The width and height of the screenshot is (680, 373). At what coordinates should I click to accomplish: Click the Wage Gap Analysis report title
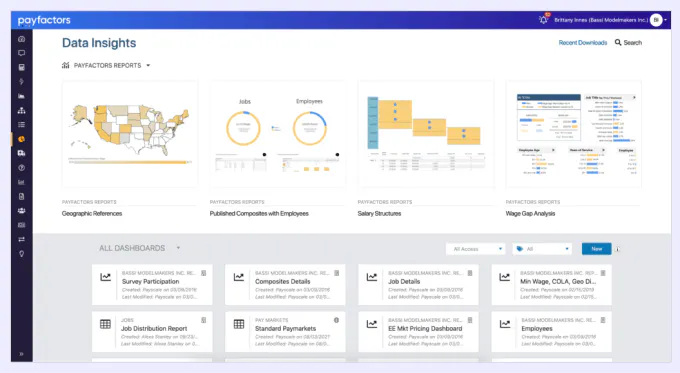point(530,213)
